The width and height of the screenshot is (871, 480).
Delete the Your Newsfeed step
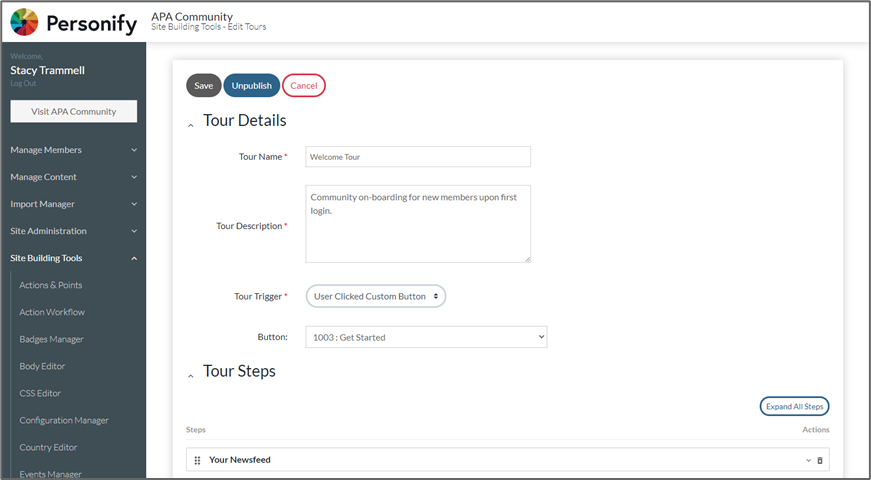[x=820, y=460]
